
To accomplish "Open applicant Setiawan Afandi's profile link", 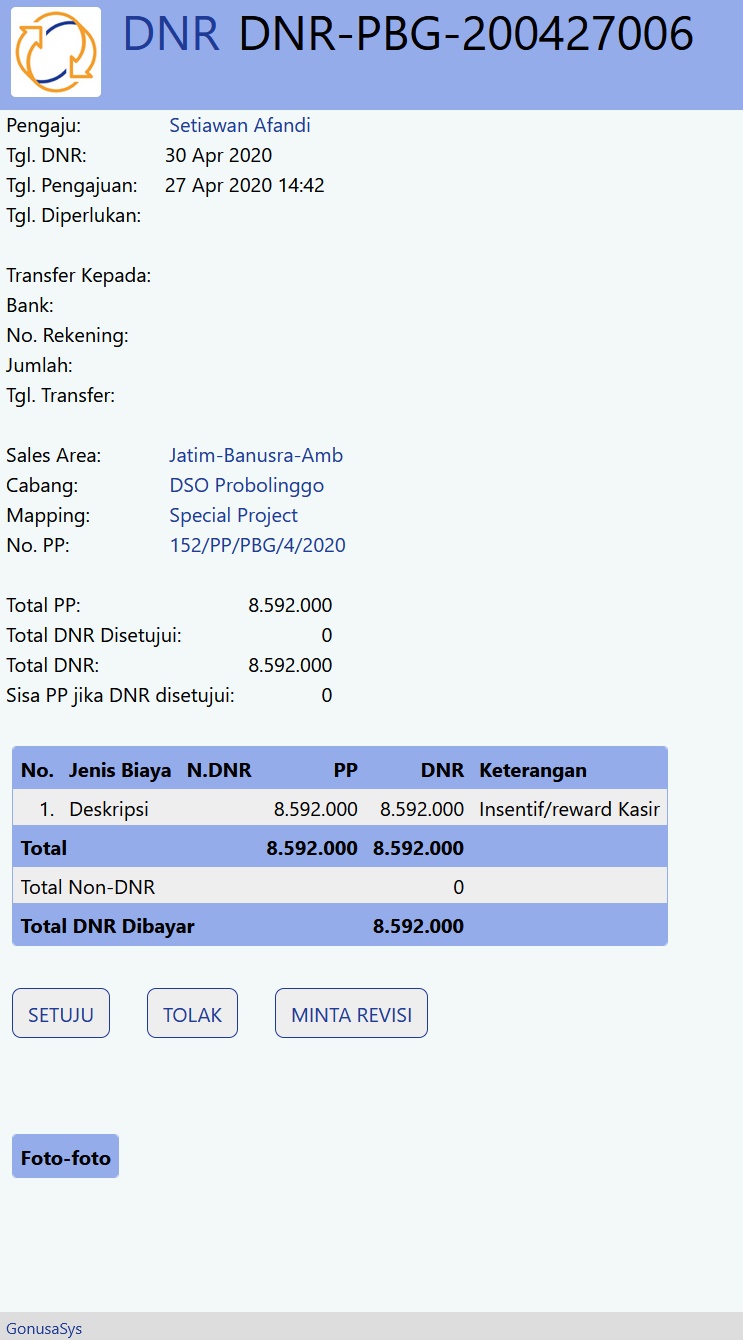I will pos(240,125).
